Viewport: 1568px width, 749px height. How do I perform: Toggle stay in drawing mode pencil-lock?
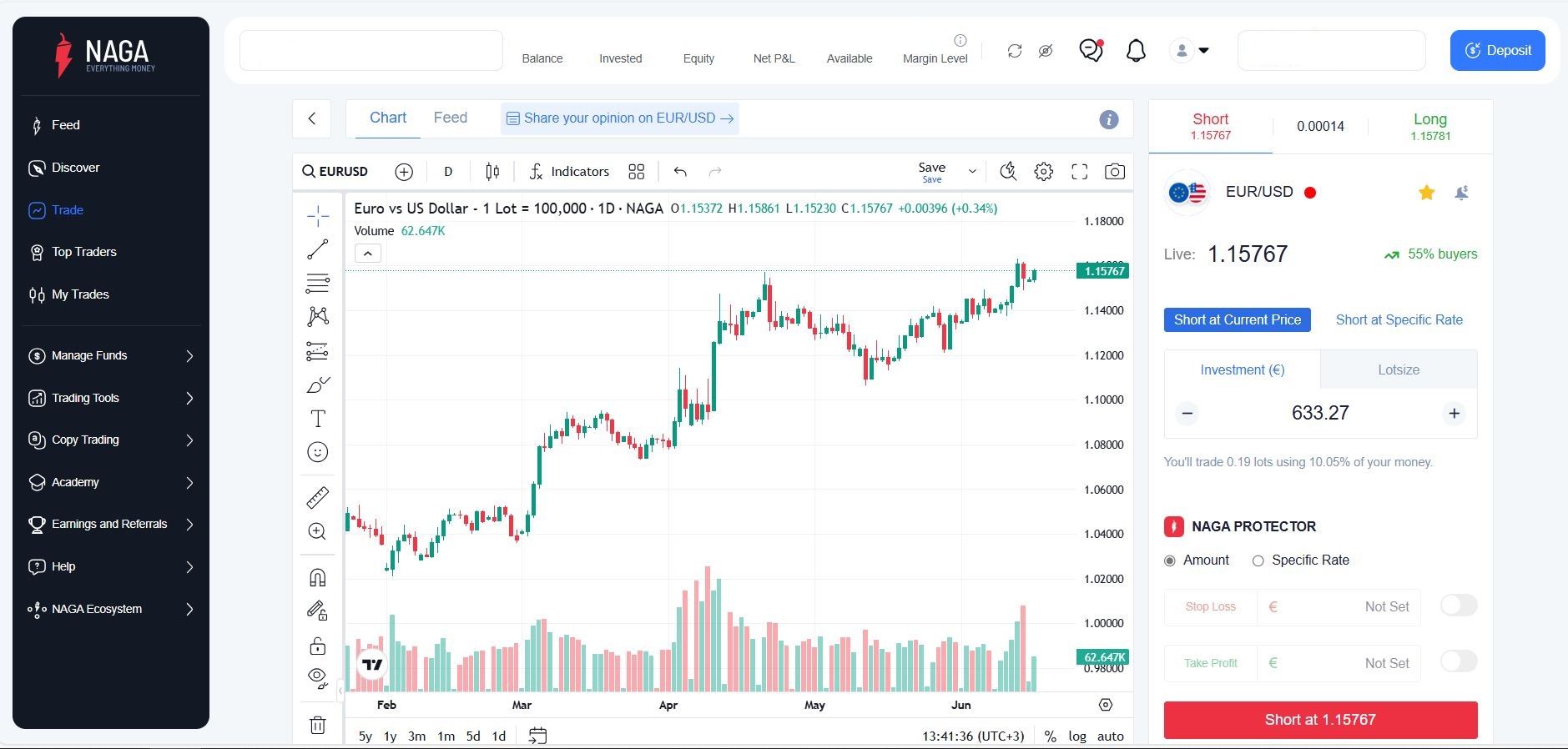point(317,611)
